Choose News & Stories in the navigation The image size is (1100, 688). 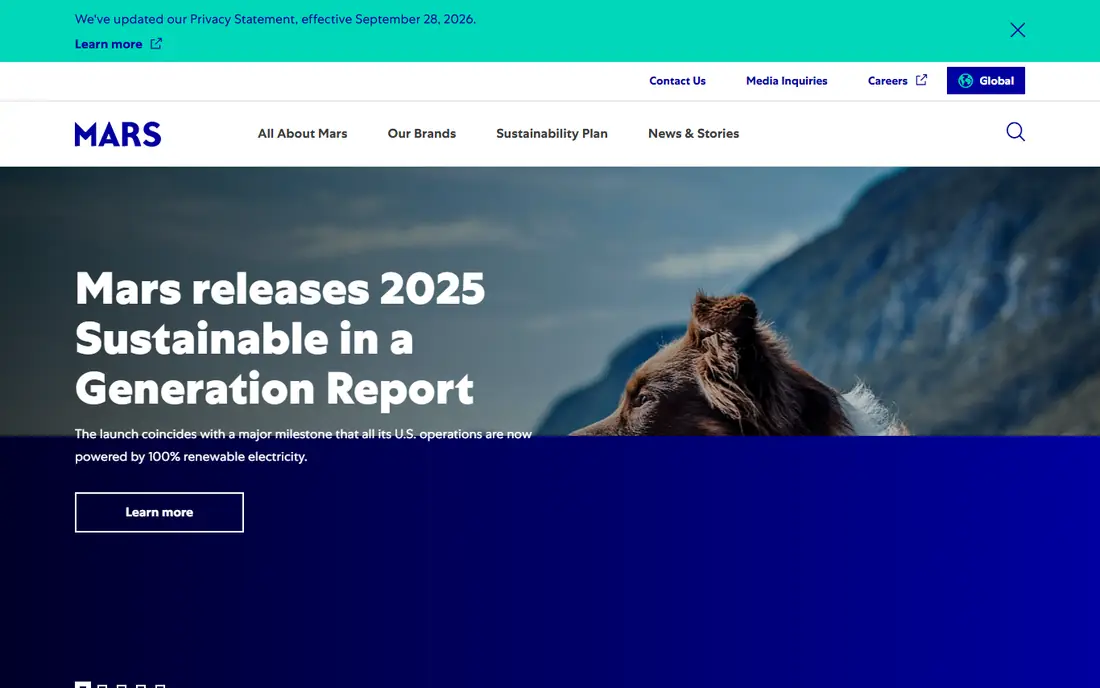click(693, 133)
